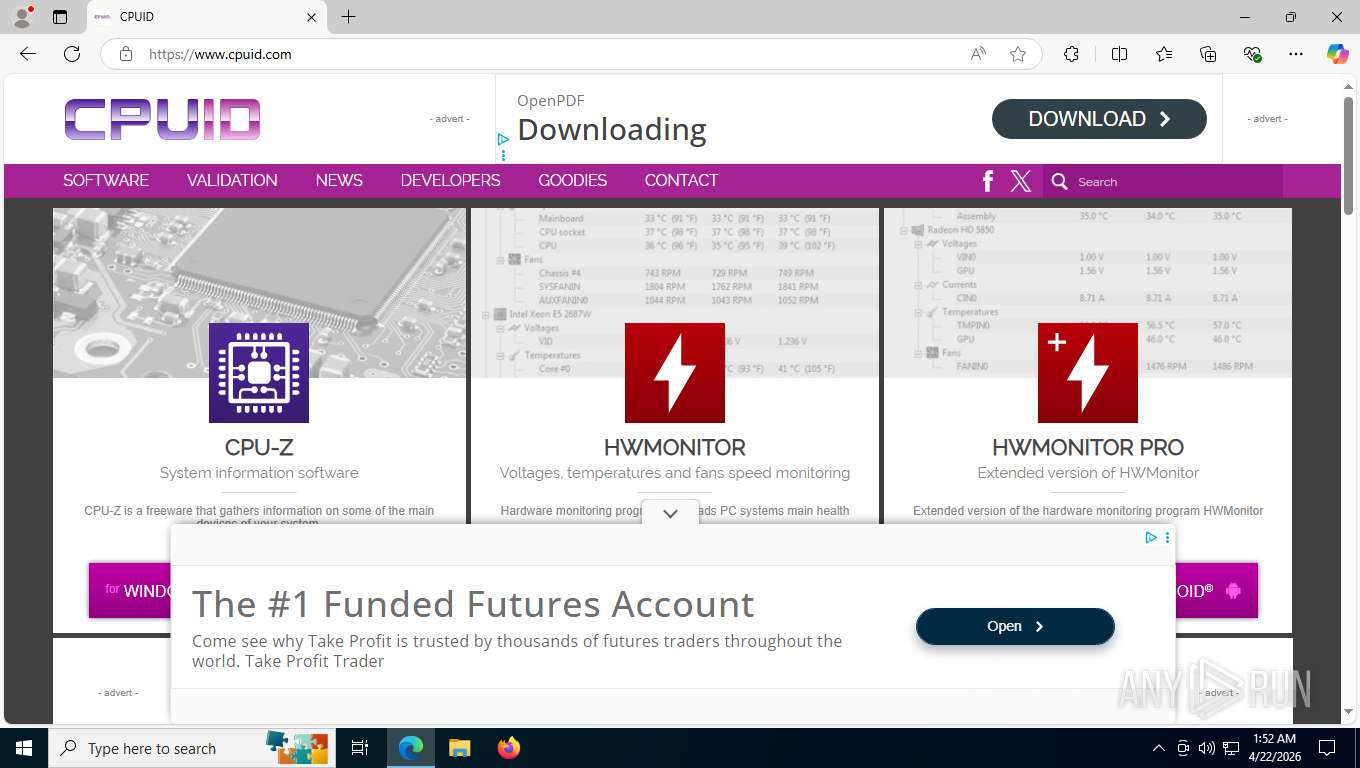Open the notifications center icon
The image size is (1360, 768).
pos(1327,748)
